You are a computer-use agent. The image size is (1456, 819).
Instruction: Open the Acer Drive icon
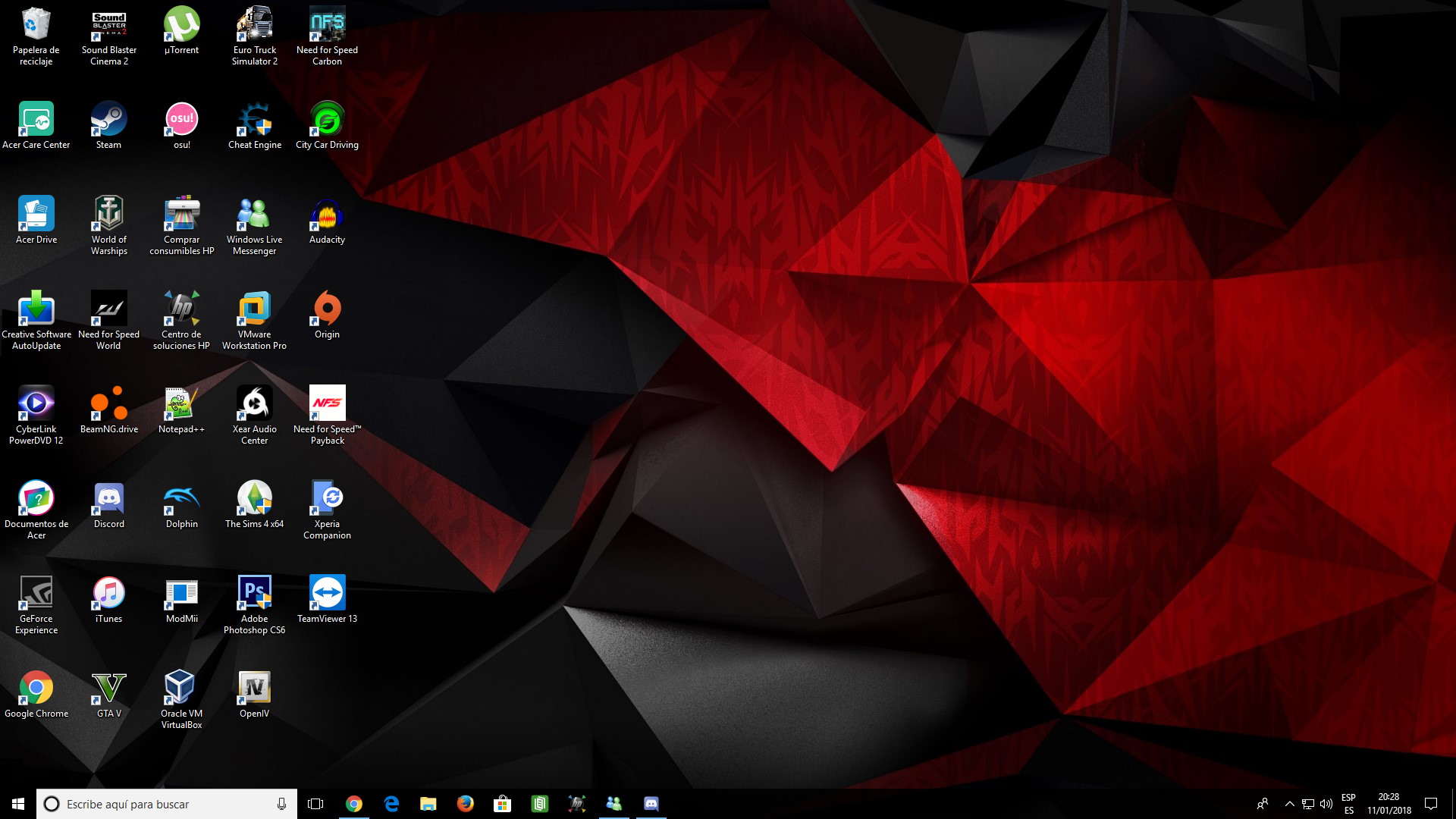point(36,220)
